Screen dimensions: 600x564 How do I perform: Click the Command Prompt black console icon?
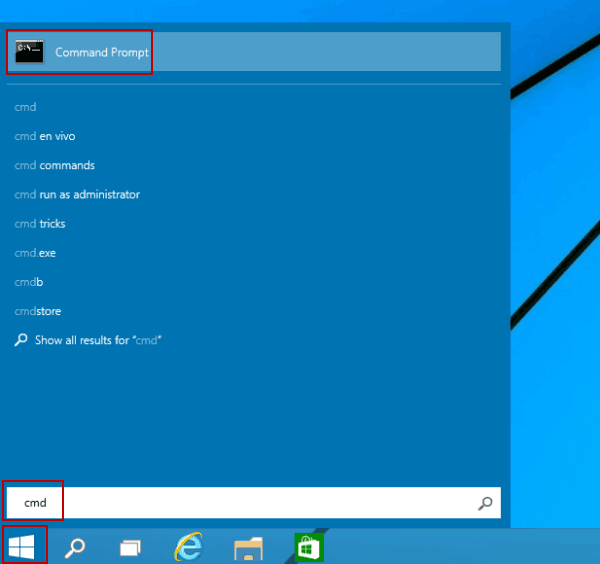tap(29, 51)
